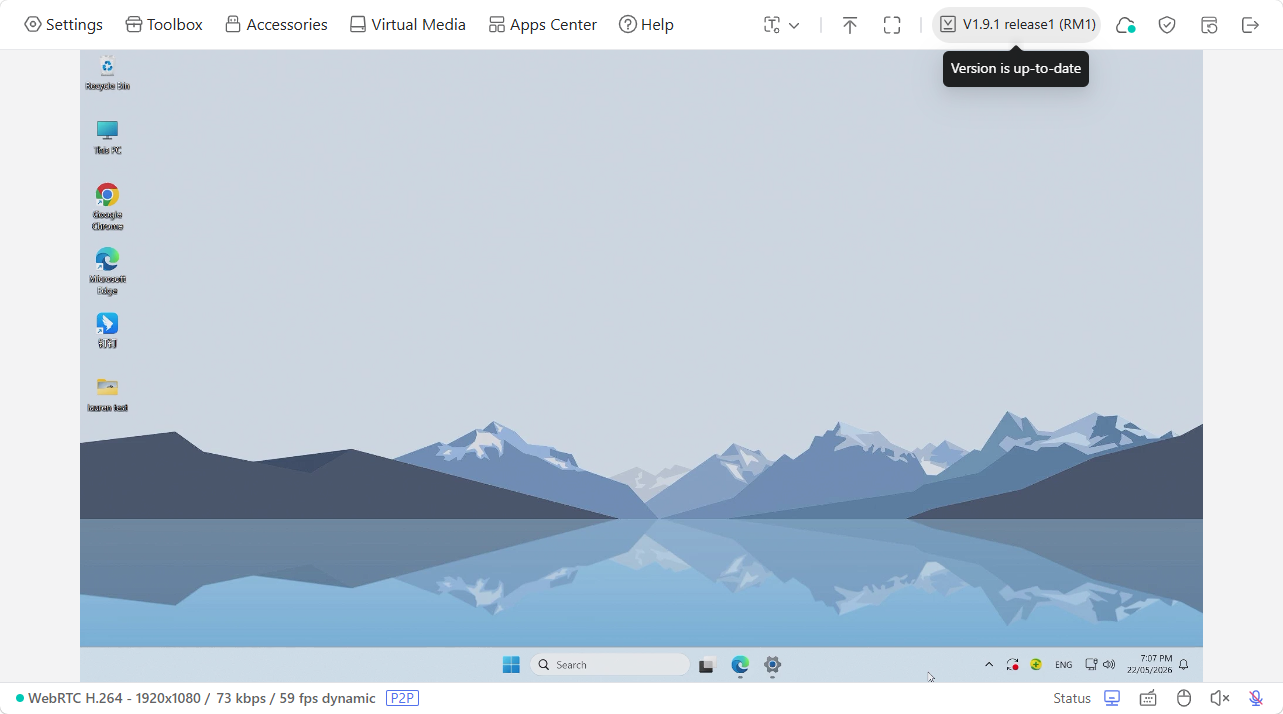Expand the text recognition dropdown

[x=781, y=25]
